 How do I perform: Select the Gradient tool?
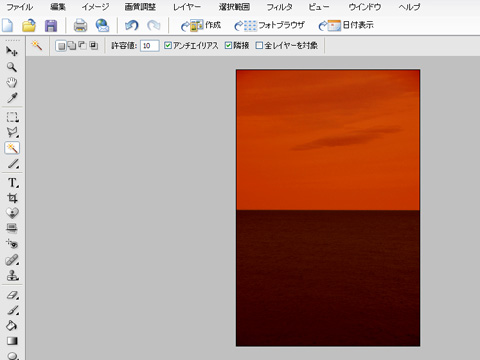[12, 341]
